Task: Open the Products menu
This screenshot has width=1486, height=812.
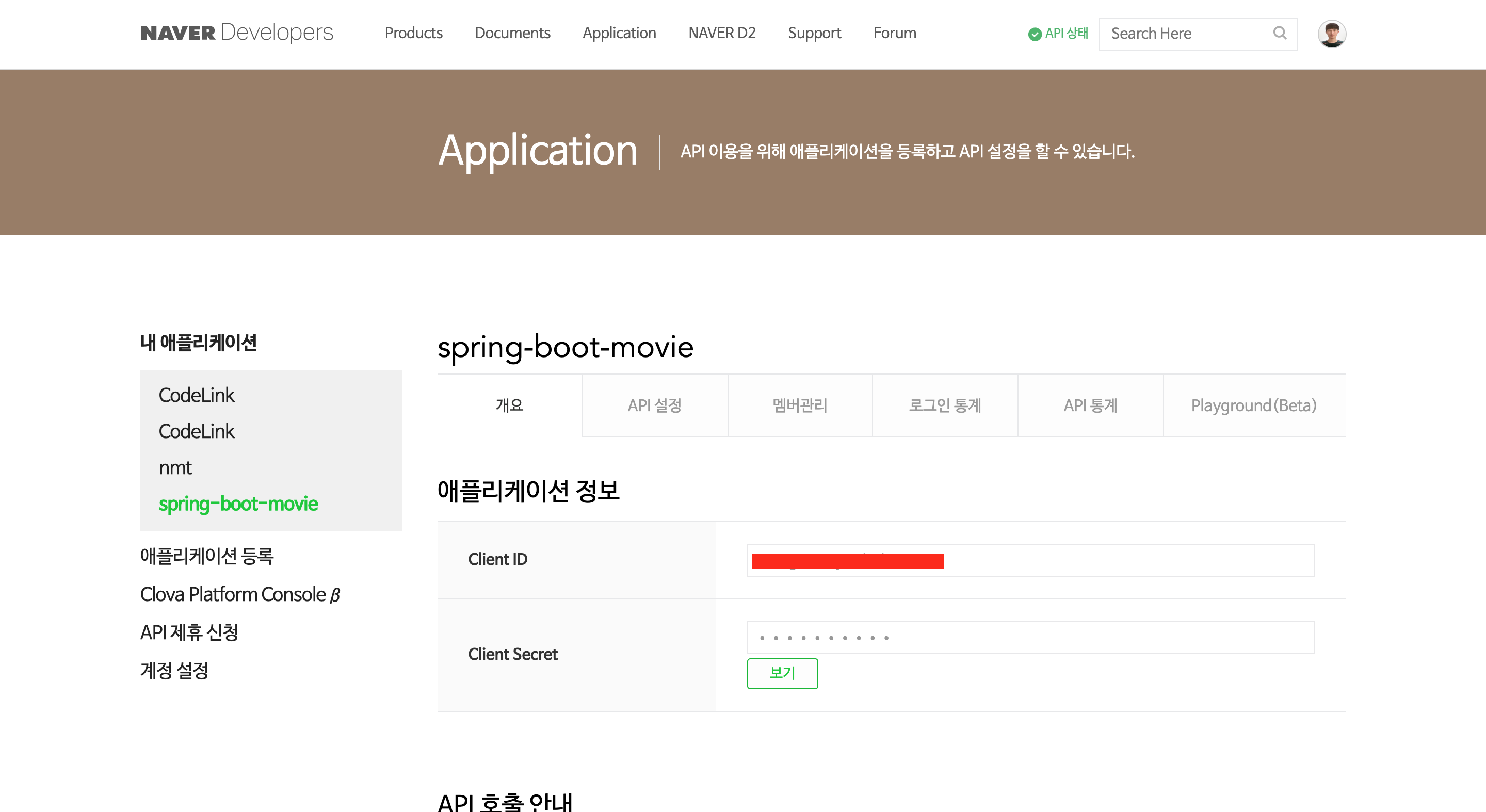Action: (413, 34)
